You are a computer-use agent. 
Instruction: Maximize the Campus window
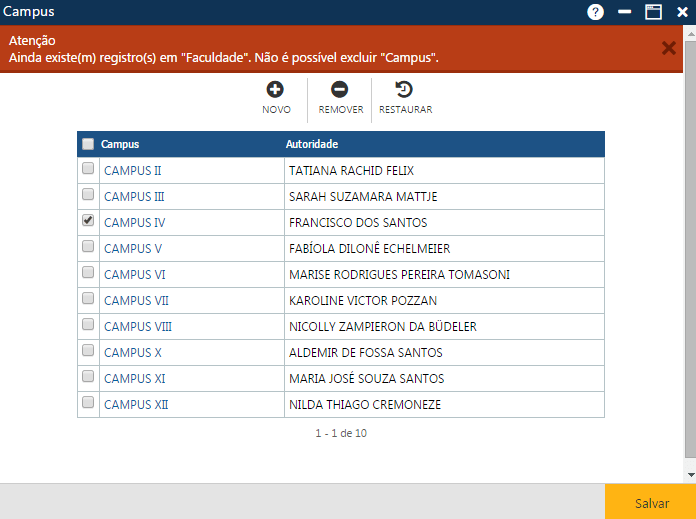(x=653, y=12)
